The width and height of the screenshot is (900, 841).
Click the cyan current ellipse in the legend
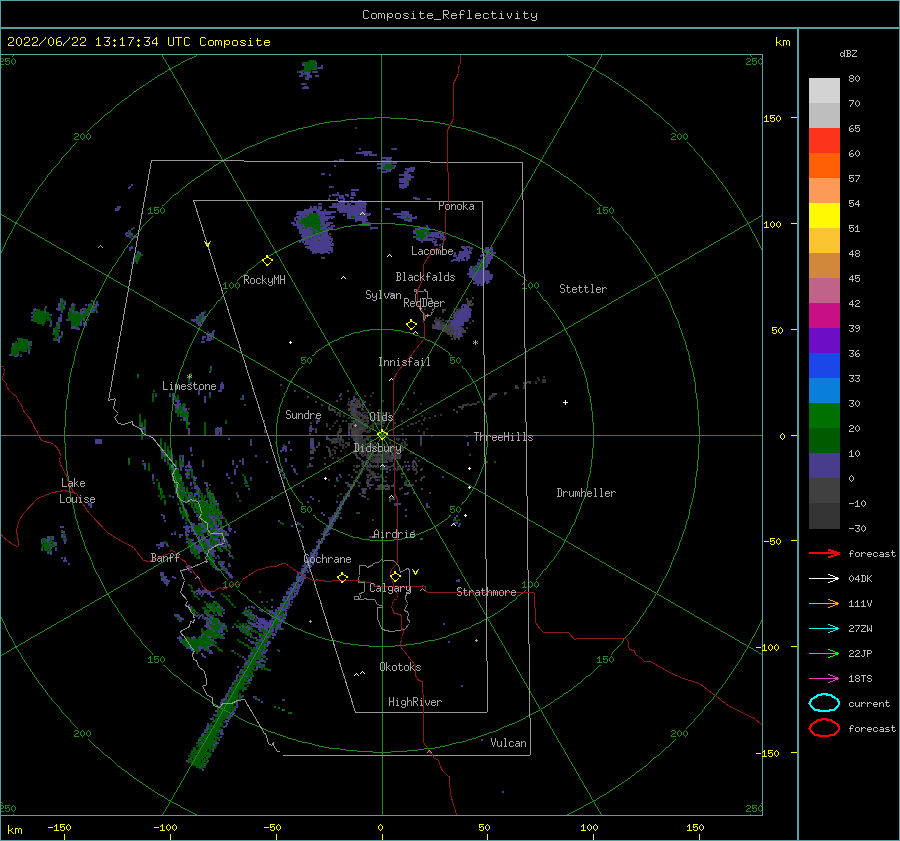pos(824,703)
